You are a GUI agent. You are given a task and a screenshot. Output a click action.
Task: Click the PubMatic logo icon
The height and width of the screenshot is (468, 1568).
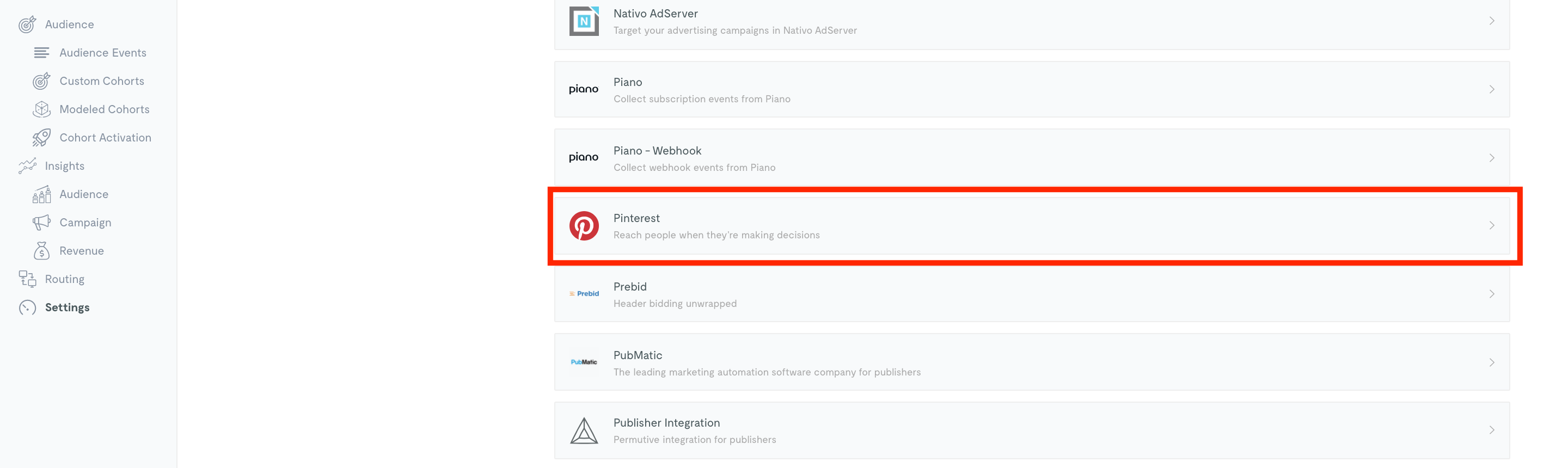coord(583,362)
